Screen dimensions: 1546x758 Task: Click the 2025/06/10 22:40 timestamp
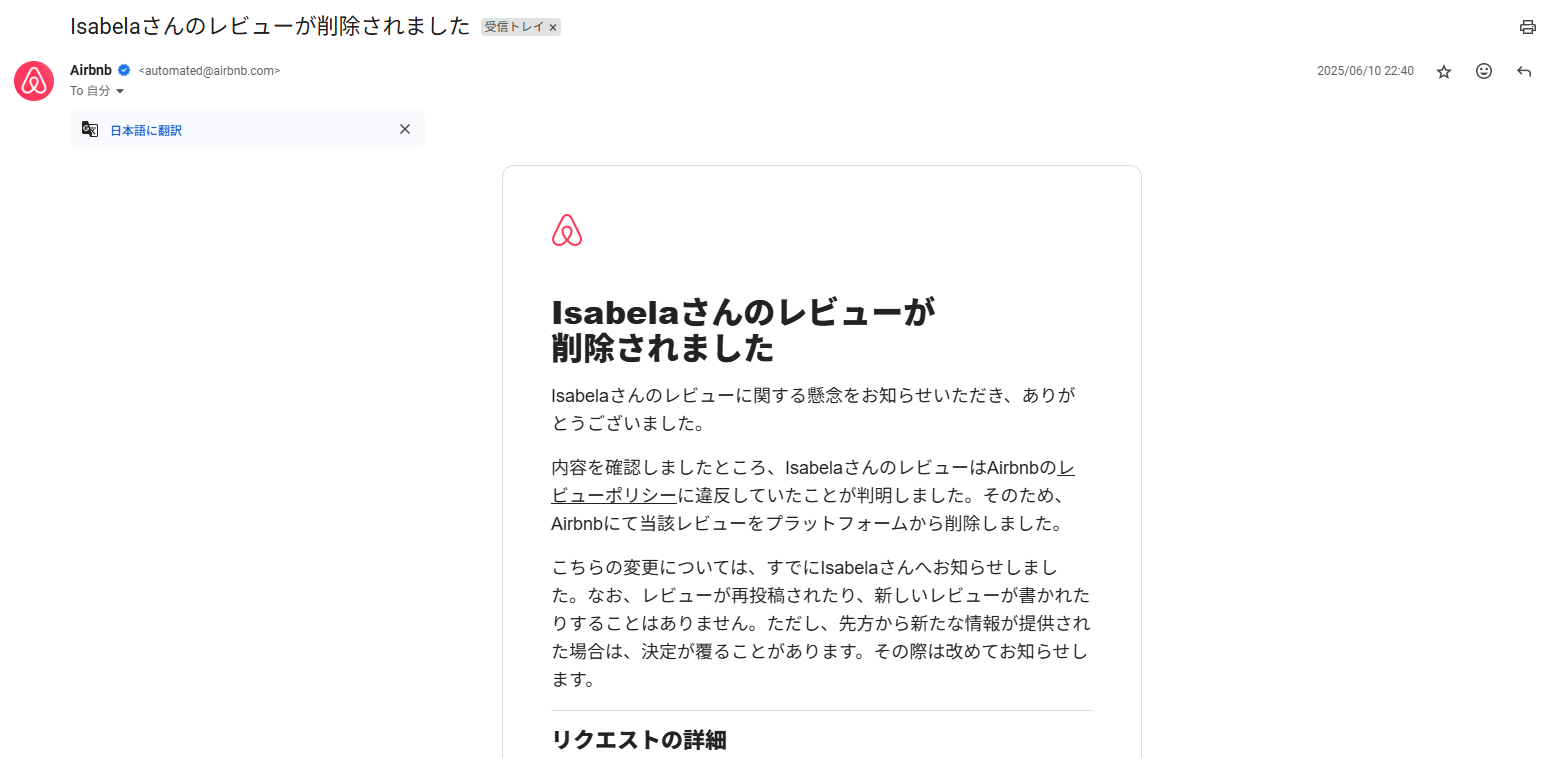[1365, 71]
